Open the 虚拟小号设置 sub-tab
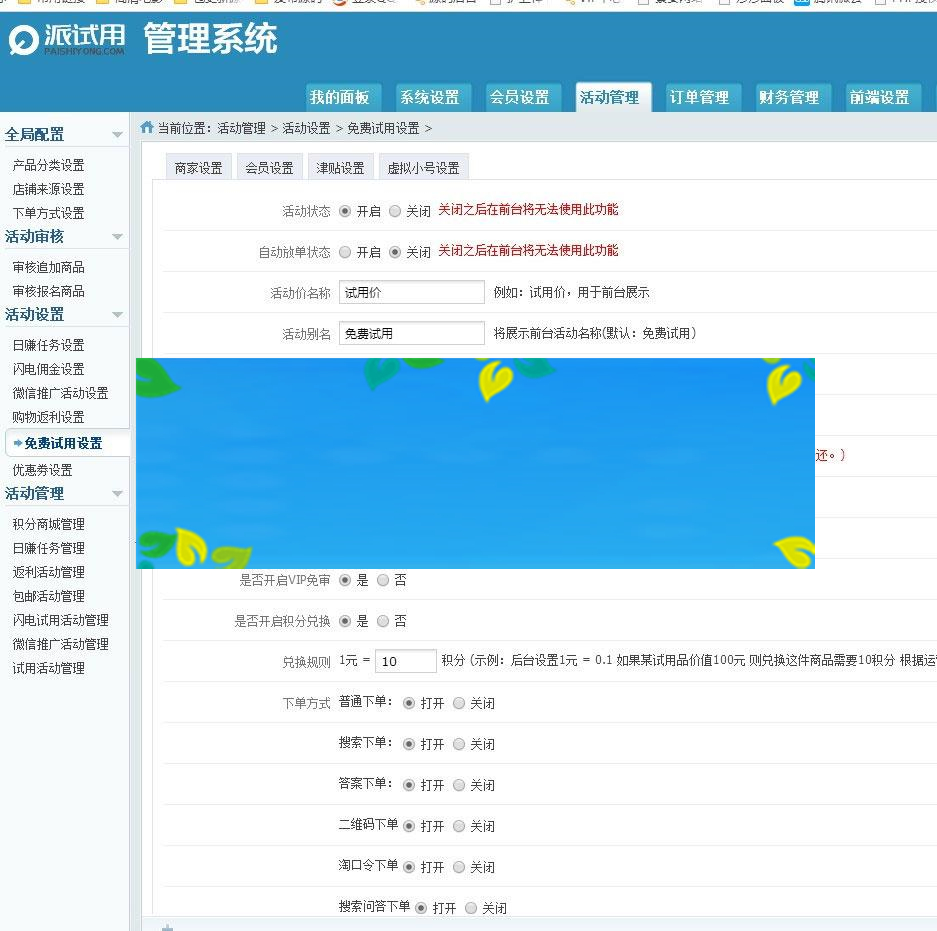937x931 pixels. [422, 166]
